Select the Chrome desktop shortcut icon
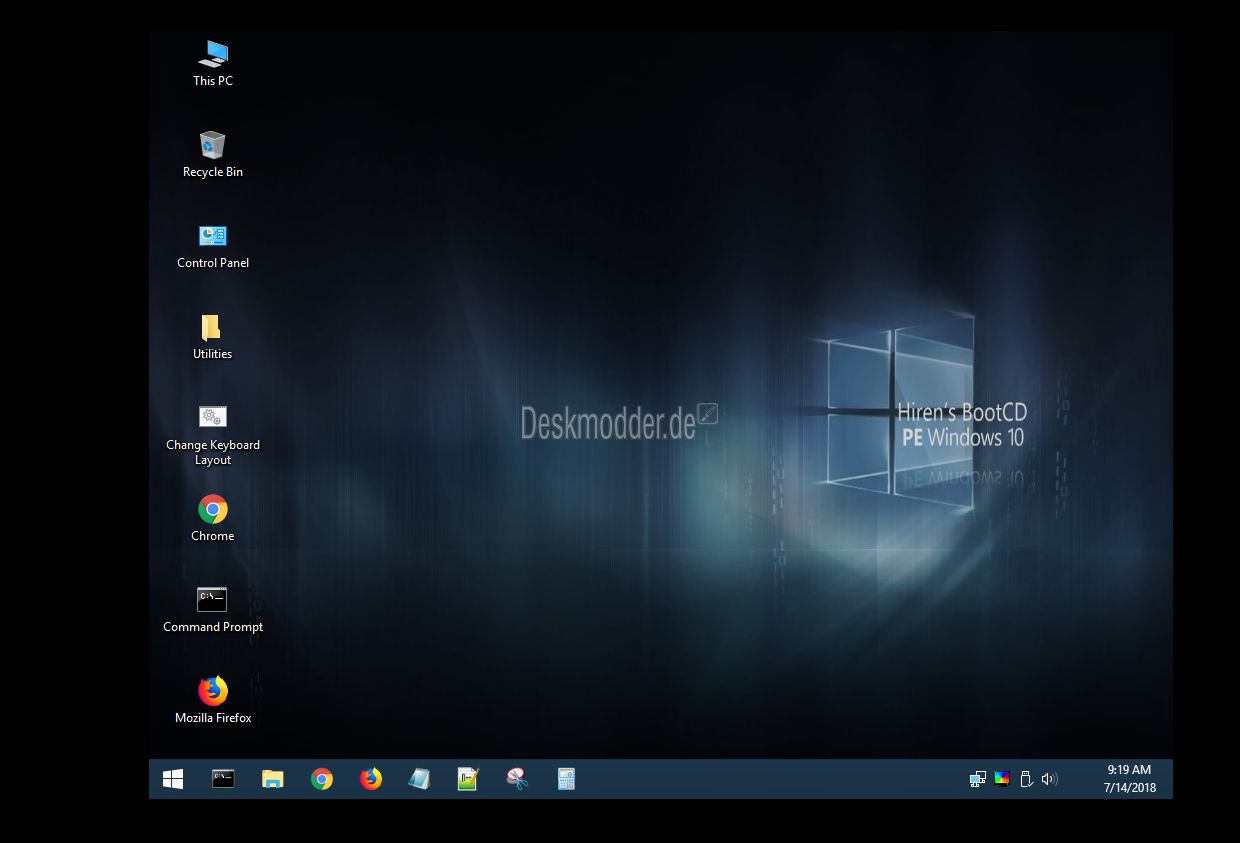Image resolution: width=1240 pixels, height=843 pixels. pos(213,519)
